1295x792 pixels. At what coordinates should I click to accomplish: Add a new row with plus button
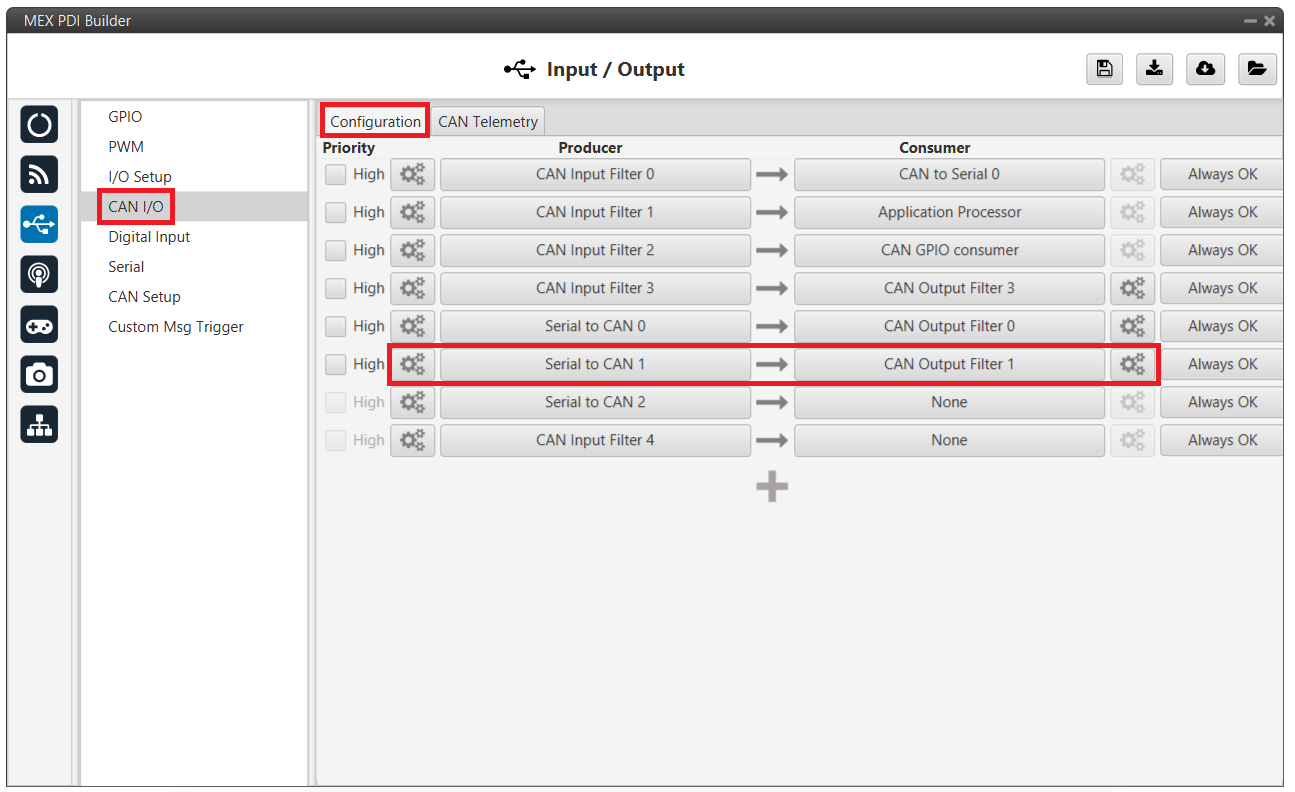pos(771,487)
